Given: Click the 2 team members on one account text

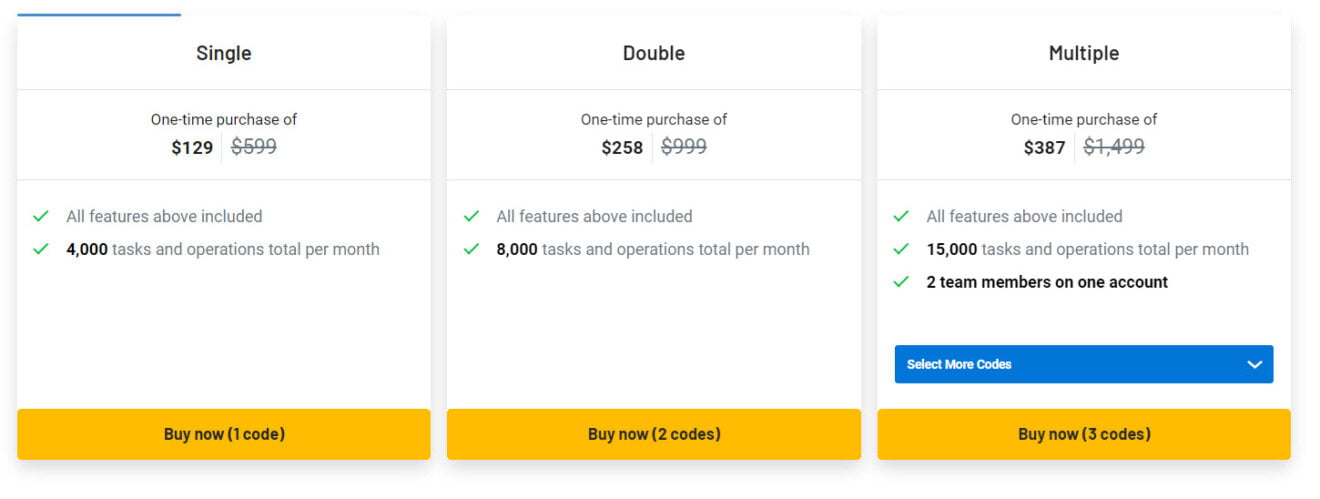Looking at the screenshot, I should [1047, 282].
